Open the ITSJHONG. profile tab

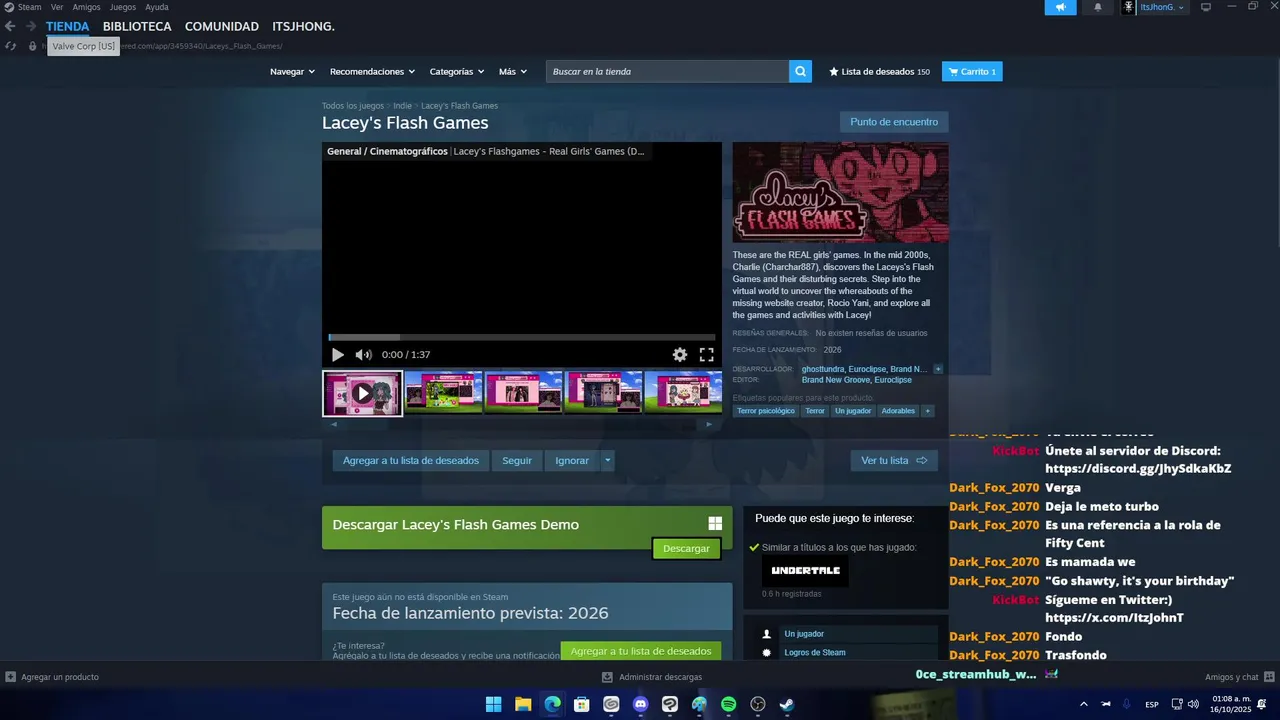[304, 27]
